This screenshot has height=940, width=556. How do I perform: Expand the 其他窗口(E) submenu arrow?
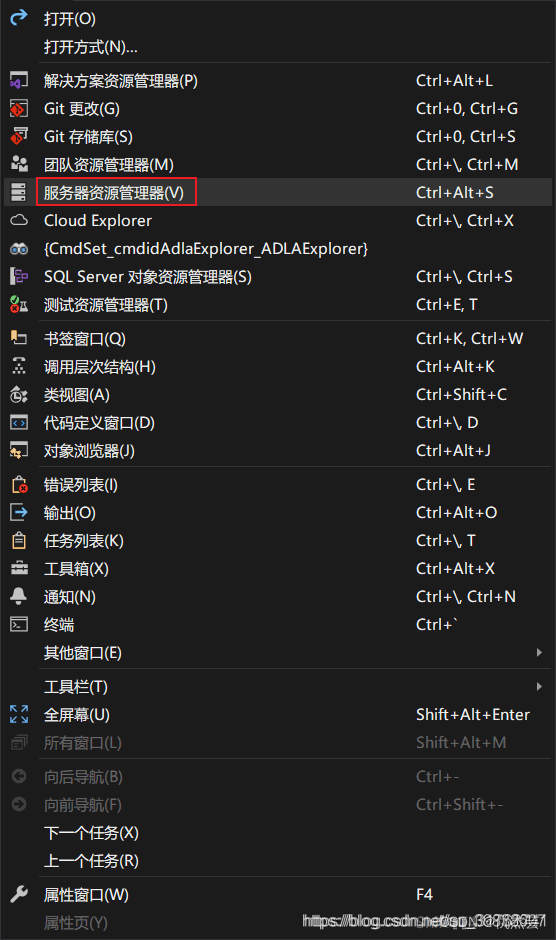click(x=539, y=652)
